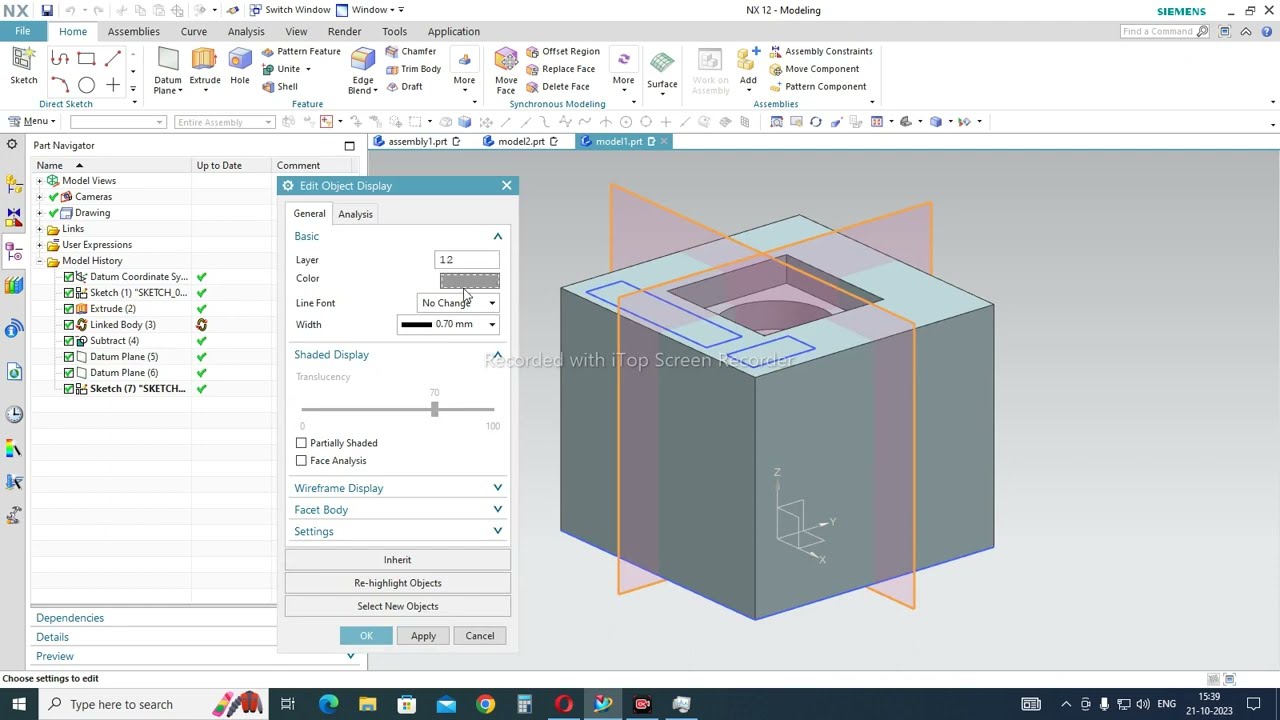Toggle checkbox for Datum Plane (5)
Image resolution: width=1280 pixels, height=720 pixels.
69,357
